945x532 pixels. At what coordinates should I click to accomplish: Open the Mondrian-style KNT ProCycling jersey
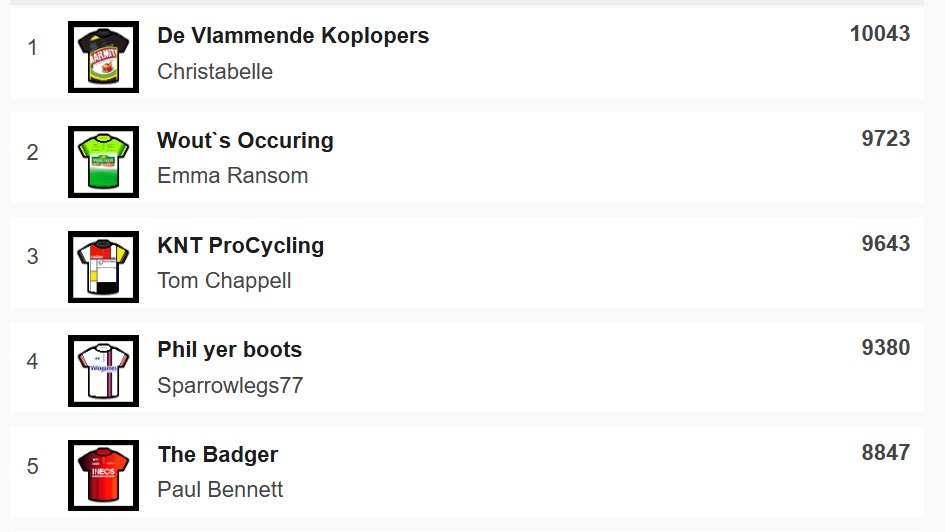104,267
